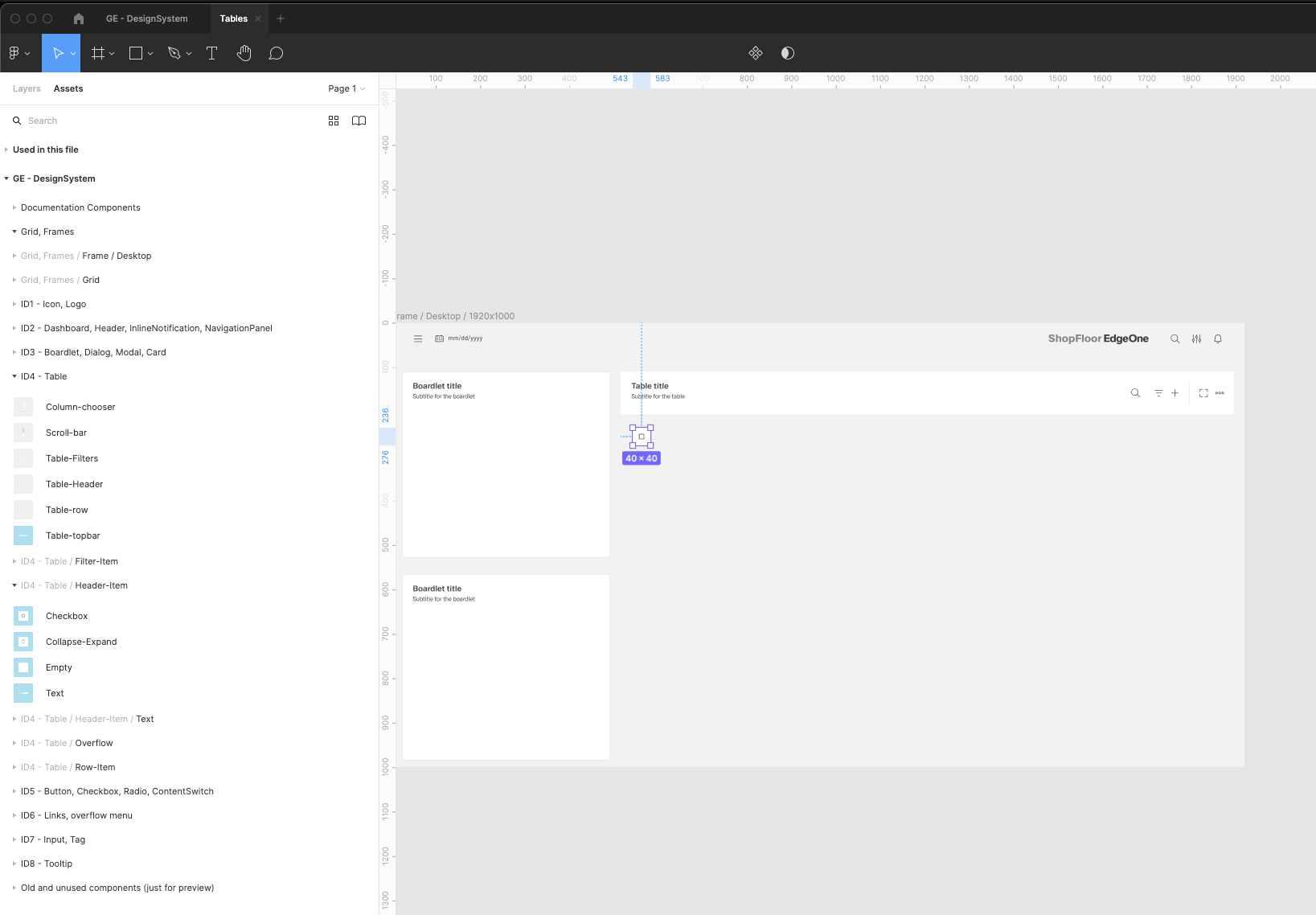This screenshot has height=915, width=1316.
Task: Select the Pen tool
Action: [x=174, y=53]
